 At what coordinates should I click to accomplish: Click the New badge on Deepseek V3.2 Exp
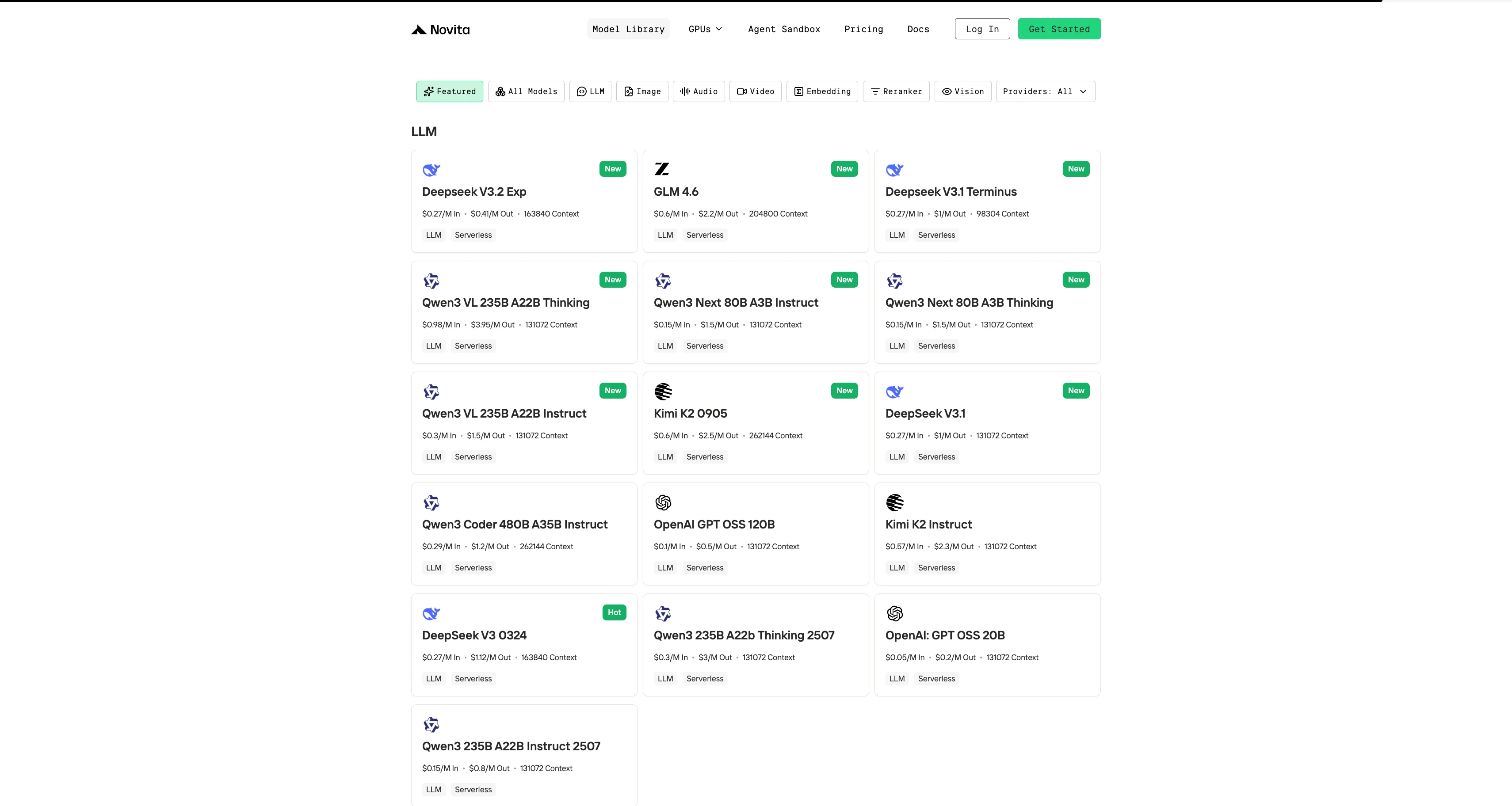613,168
